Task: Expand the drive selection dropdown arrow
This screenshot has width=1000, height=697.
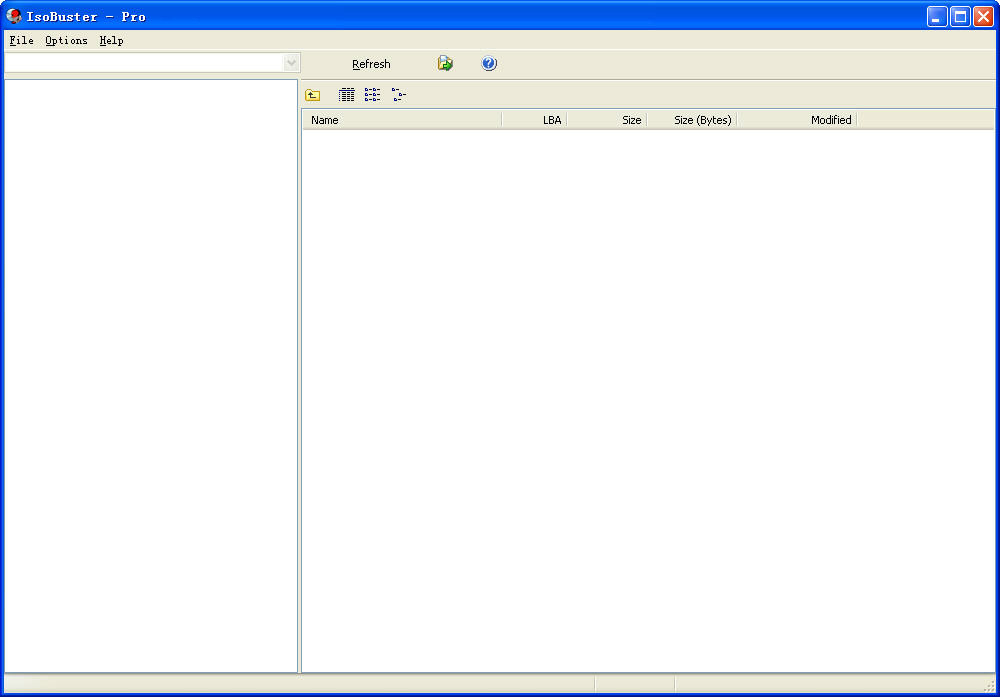Action: pyautogui.click(x=291, y=62)
